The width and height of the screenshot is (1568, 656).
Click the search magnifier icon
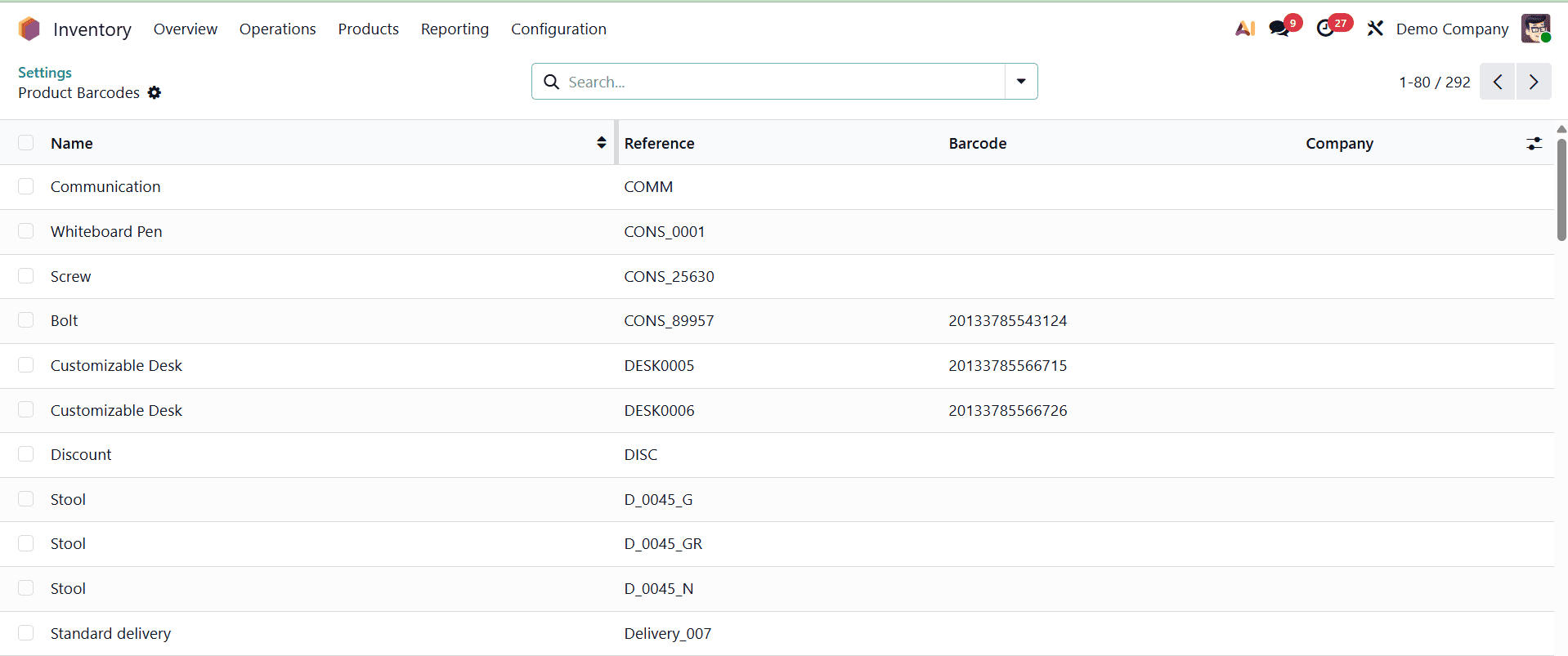point(552,82)
